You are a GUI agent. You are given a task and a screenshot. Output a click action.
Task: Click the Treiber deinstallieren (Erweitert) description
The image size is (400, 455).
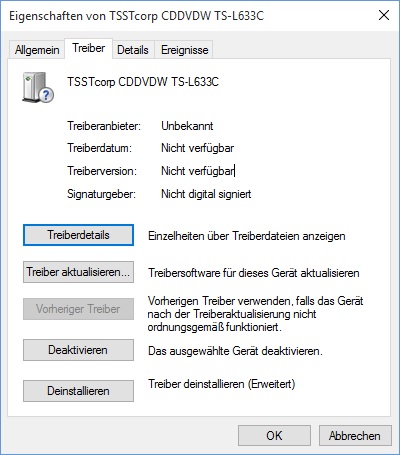[x=222, y=384]
